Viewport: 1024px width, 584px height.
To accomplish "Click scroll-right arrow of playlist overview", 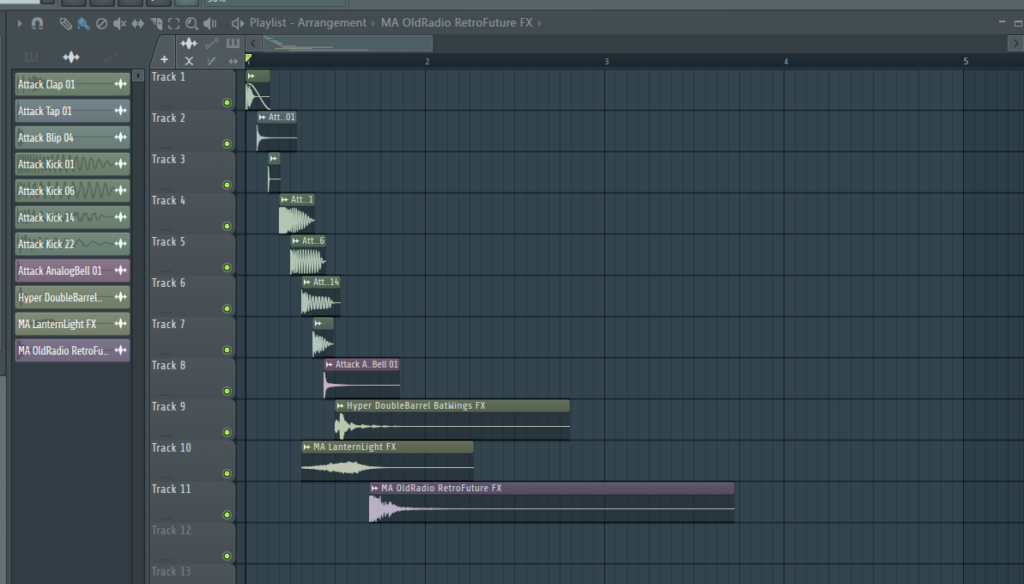I will [1015, 44].
